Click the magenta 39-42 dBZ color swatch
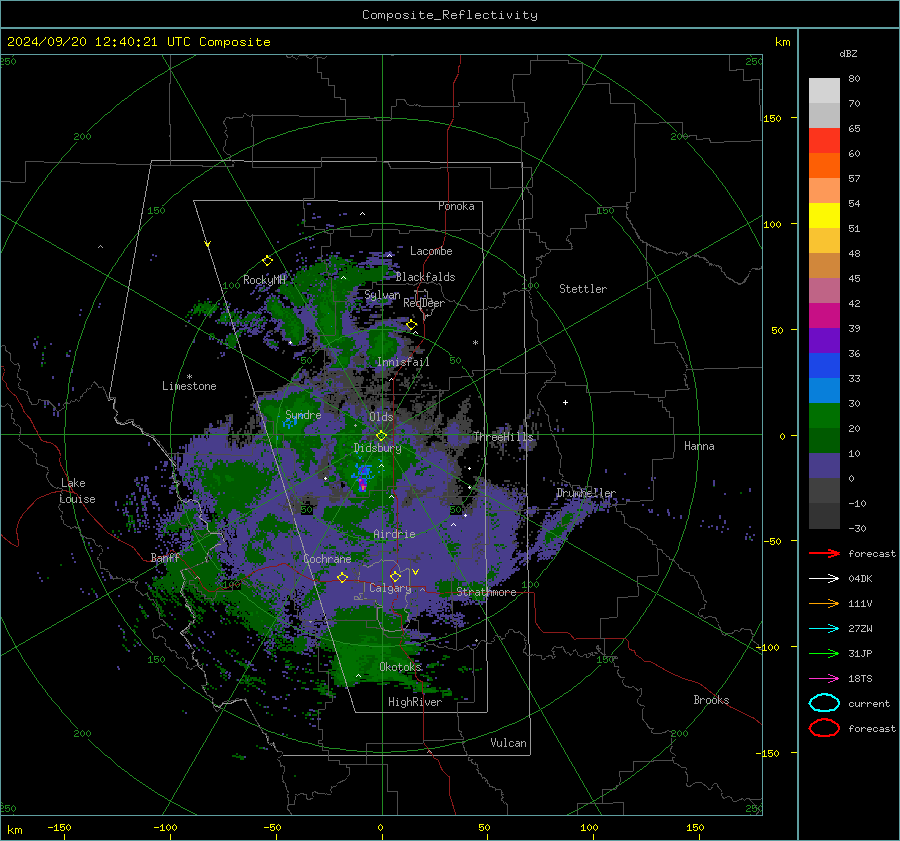The width and height of the screenshot is (900, 841). 824,316
